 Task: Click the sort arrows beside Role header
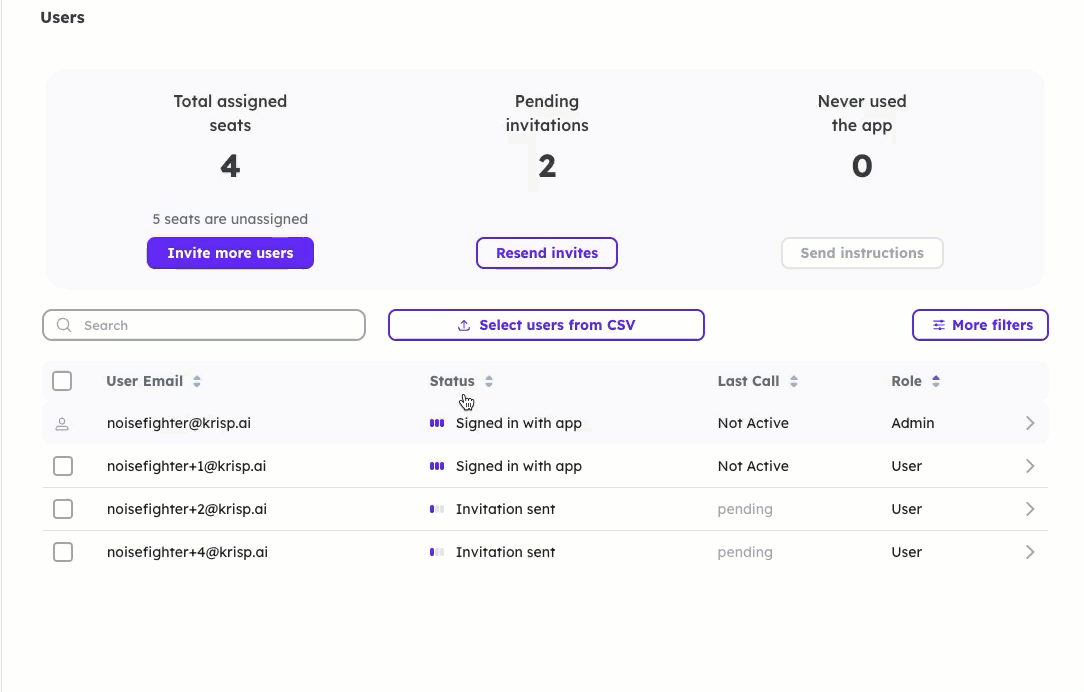[937, 381]
